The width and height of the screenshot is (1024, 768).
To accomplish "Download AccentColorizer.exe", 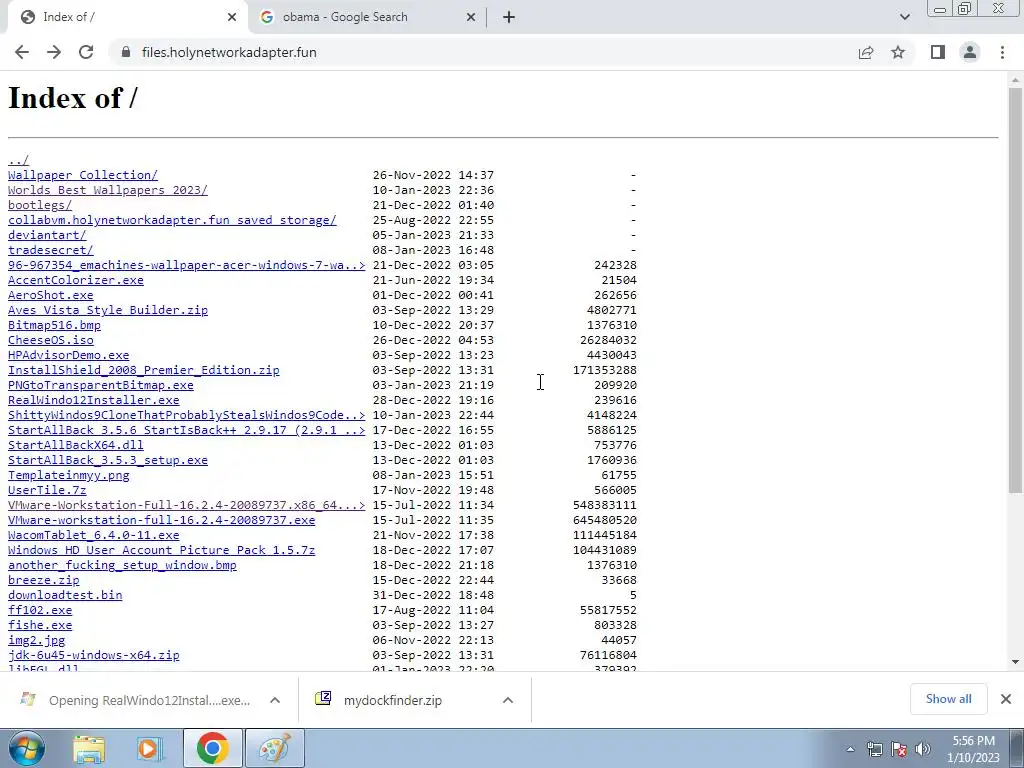I will pyautogui.click(x=76, y=280).
